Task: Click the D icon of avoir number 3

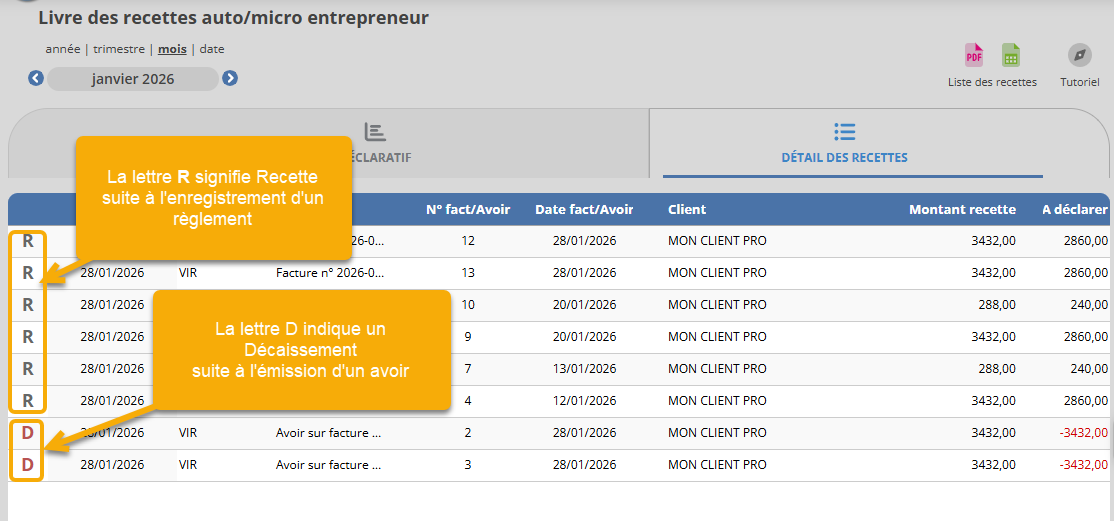Action: pos(28,465)
